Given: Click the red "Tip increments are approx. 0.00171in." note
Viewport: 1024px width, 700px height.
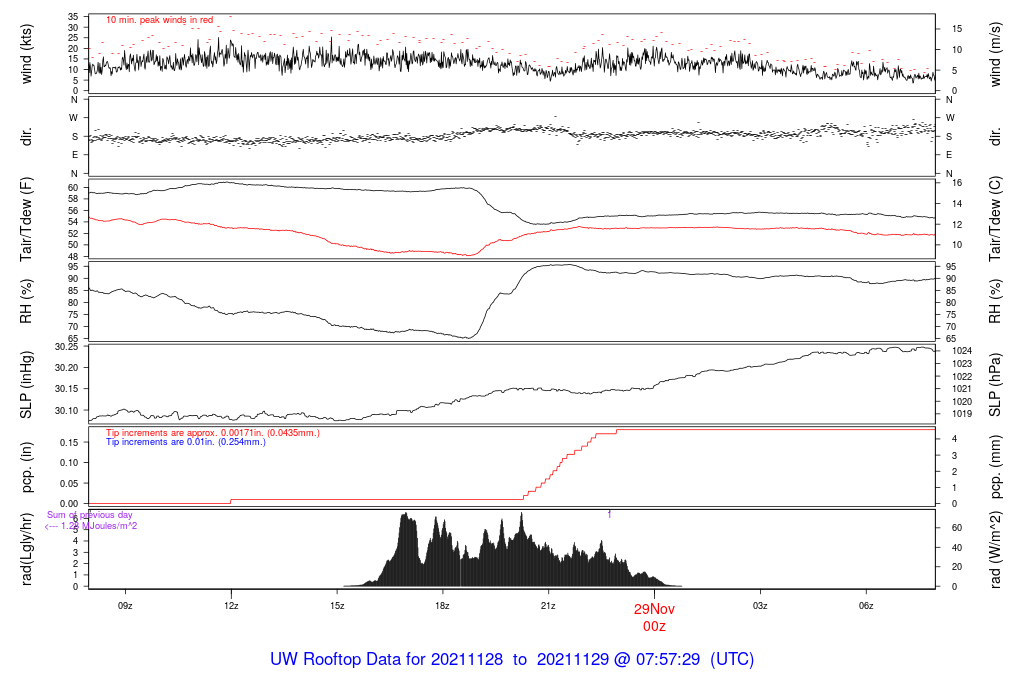Looking at the screenshot, I should pyautogui.click(x=213, y=433).
